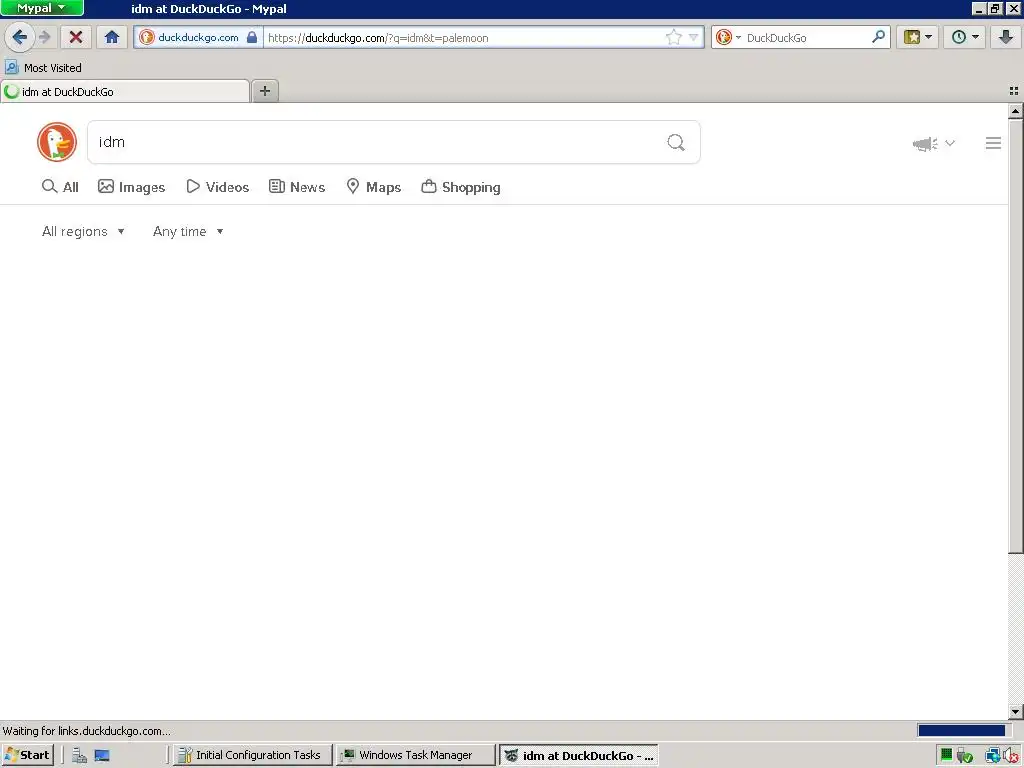Viewport: 1024px width, 768px height.
Task: Bookmark this page with the star icon
Action: pyautogui.click(x=673, y=37)
